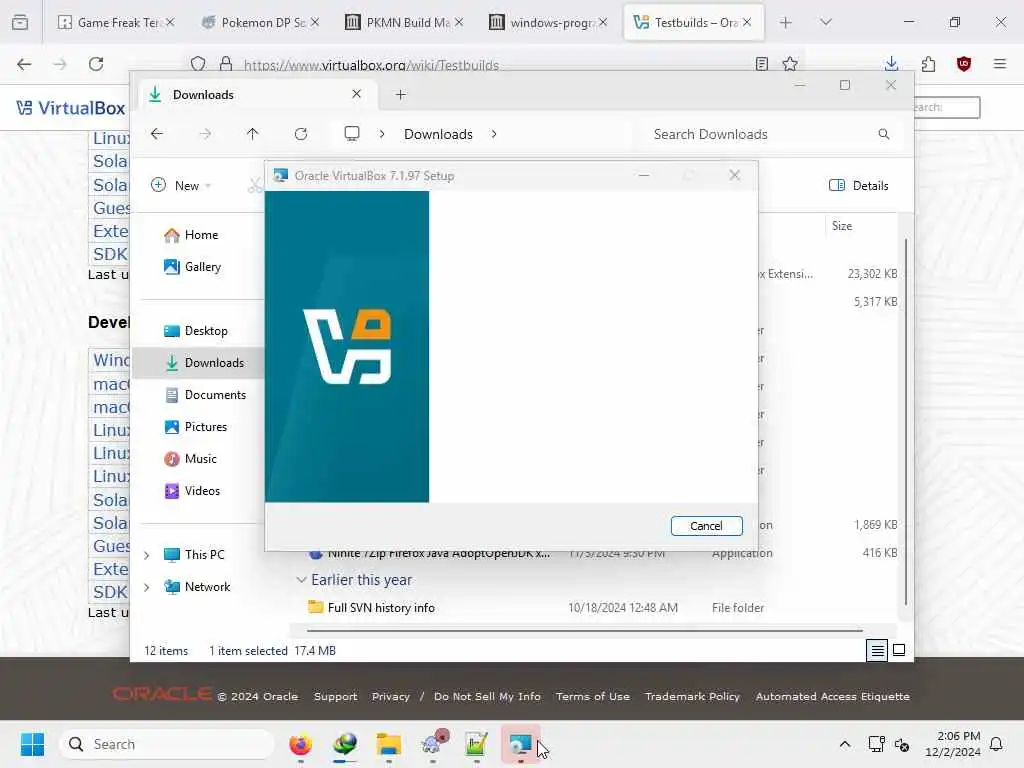
Task: Open Firefox View icon at top left
Action: point(20,22)
